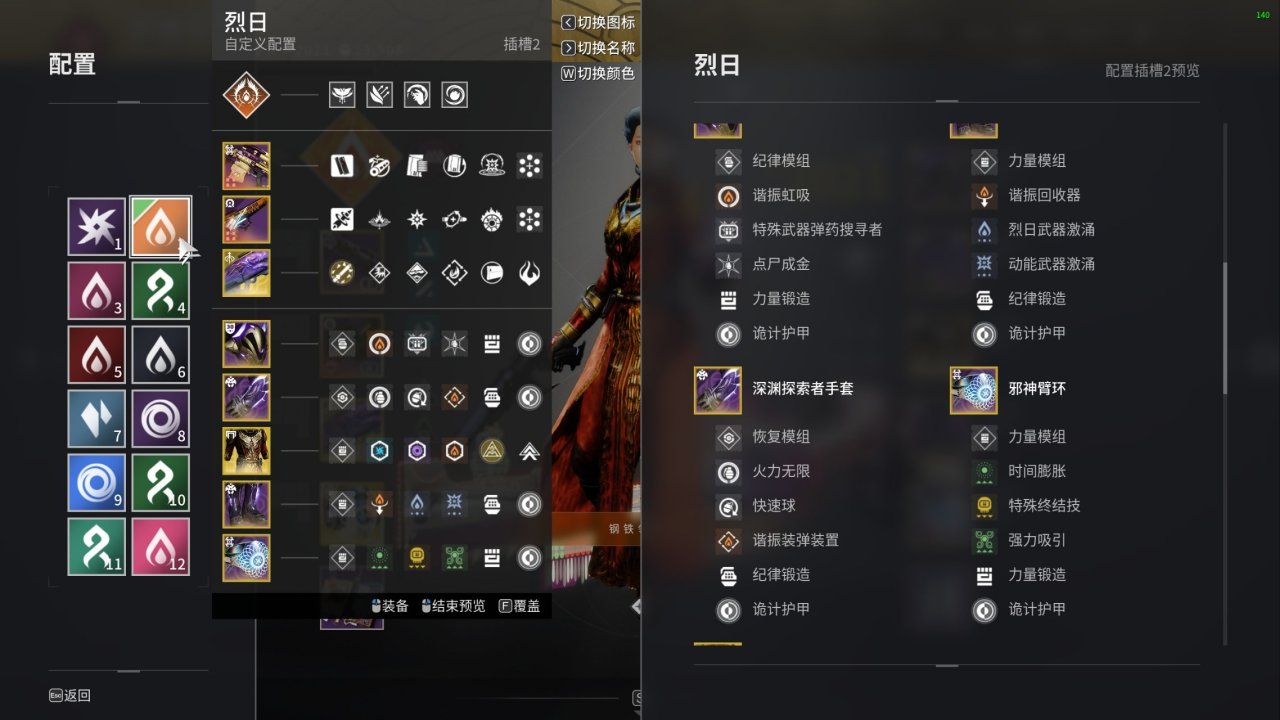The height and width of the screenshot is (720, 1280).
Task: Open 深渊探索者手套 gauntlets thumbnail
Action: pos(717,390)
